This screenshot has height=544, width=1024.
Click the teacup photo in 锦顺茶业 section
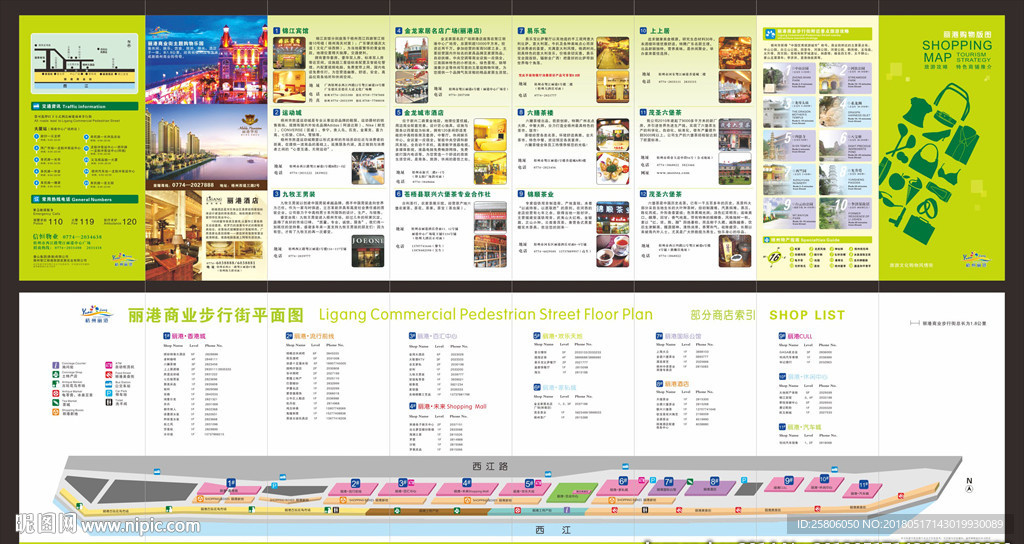point(613,251)
